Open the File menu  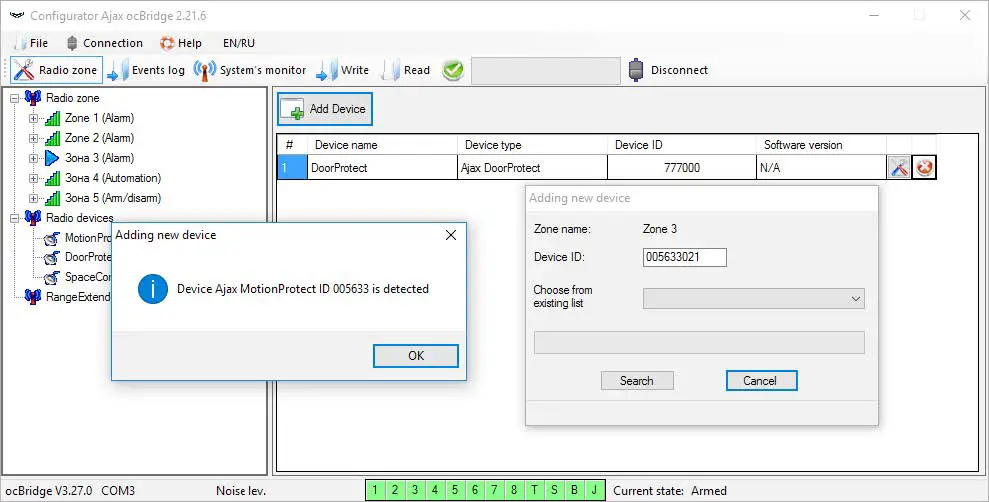click(x=30, y=43)
